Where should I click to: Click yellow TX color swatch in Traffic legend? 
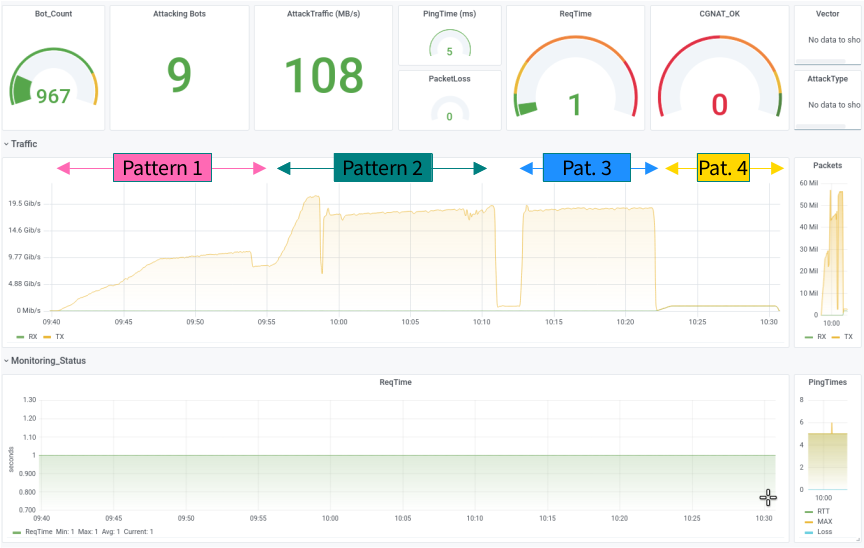47,337
